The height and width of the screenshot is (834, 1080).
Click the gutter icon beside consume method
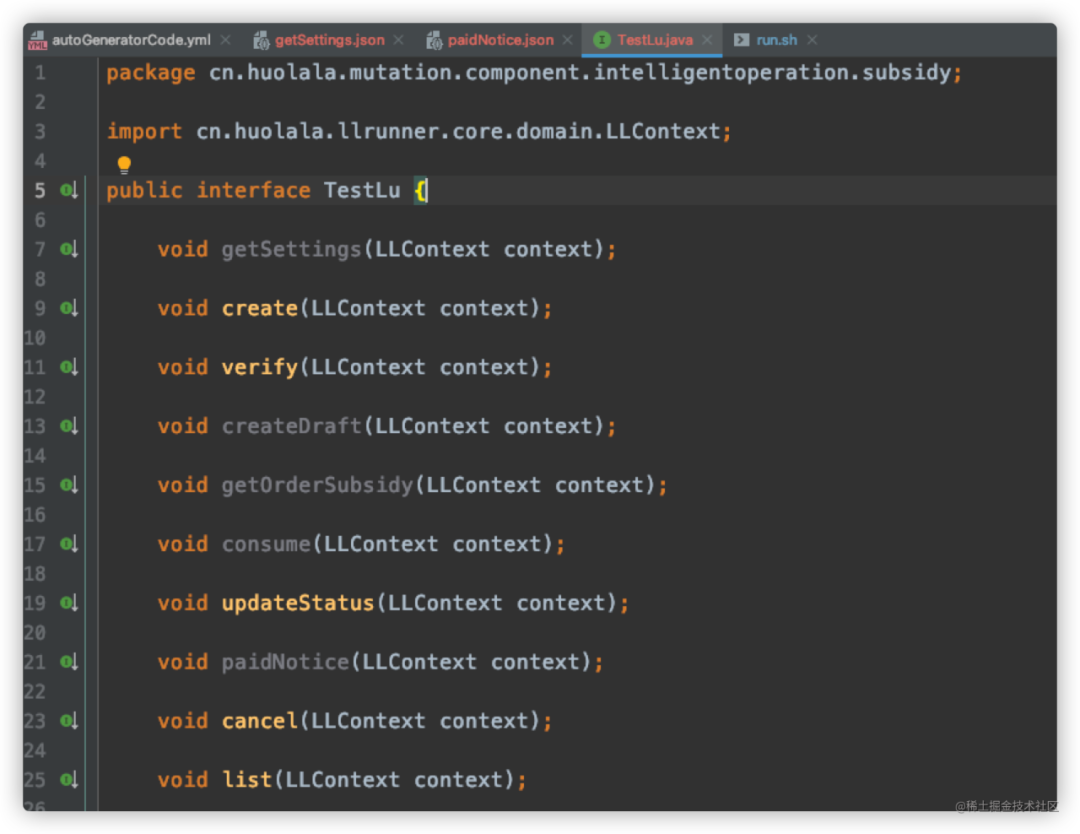69,544
